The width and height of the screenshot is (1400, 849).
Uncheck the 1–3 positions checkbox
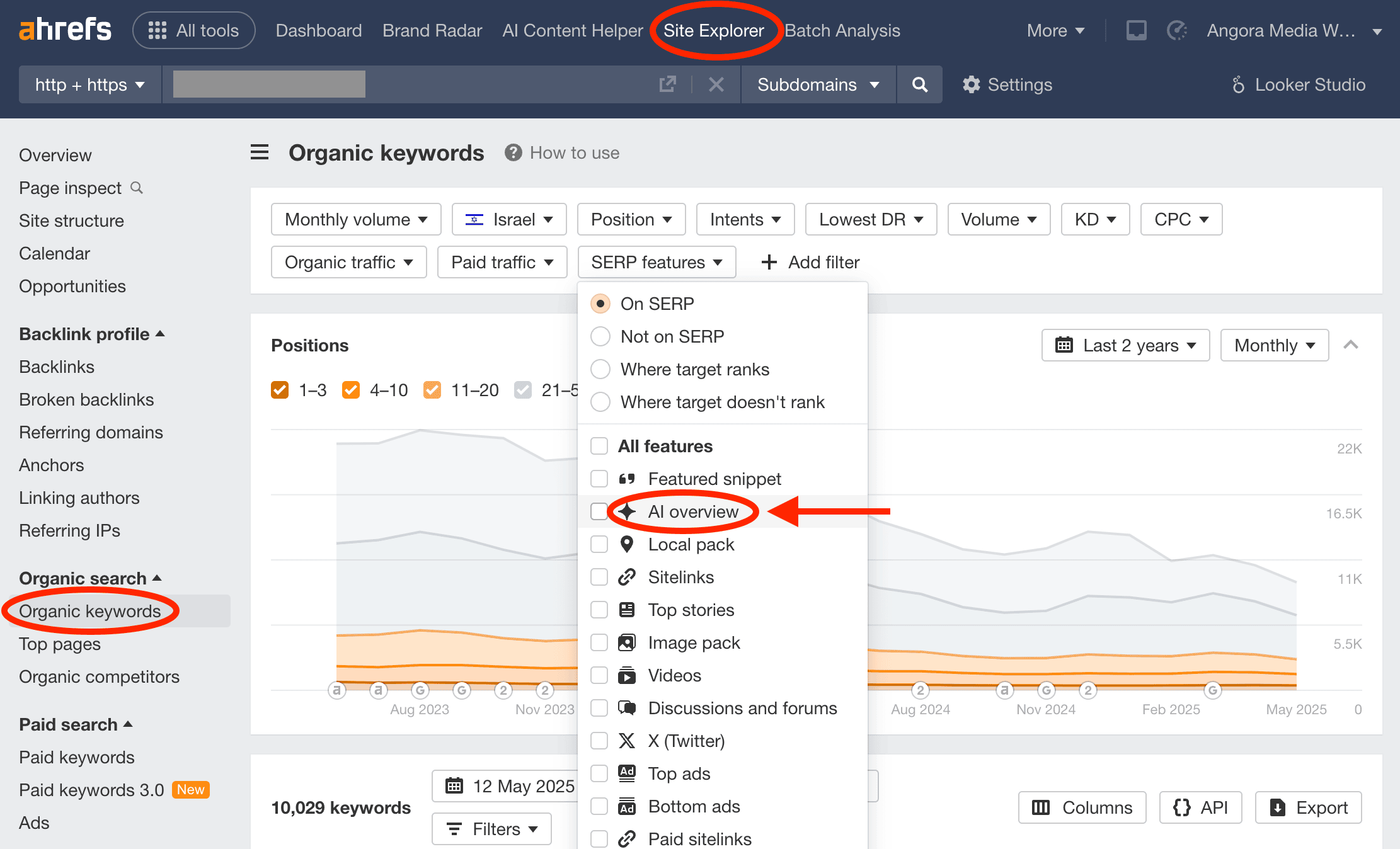click(x=280, y=390)
